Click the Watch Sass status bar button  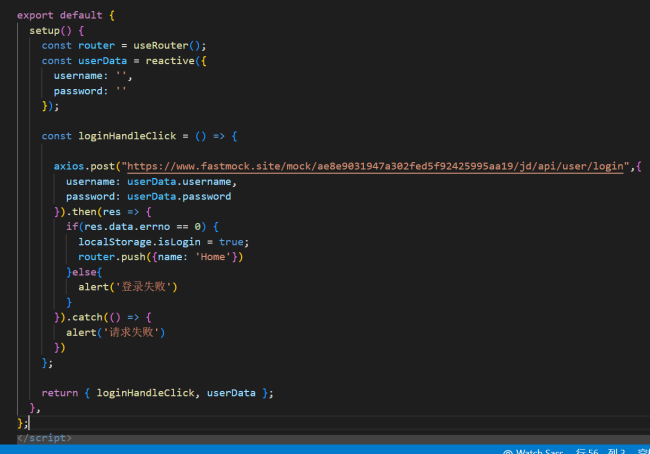point(533,451)
